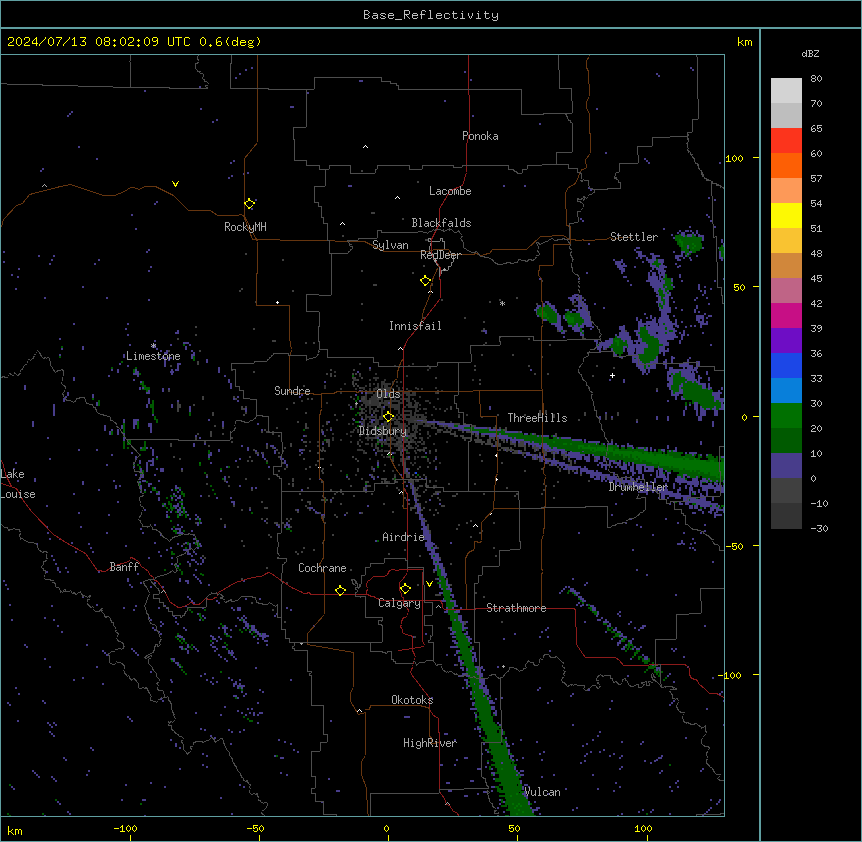Click the dBZ legend heading

tap(810, 54)
